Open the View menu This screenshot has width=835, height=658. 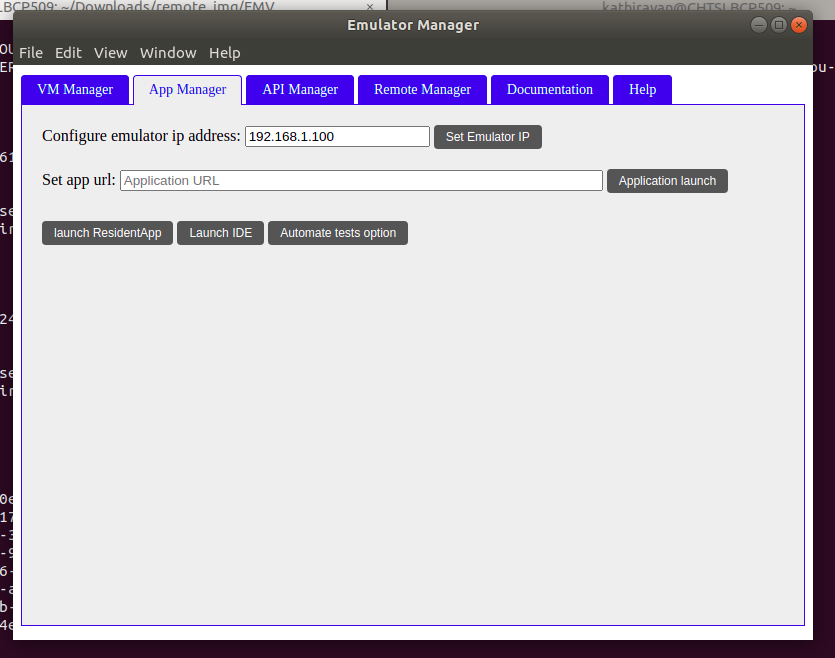[x=110, y=52]
